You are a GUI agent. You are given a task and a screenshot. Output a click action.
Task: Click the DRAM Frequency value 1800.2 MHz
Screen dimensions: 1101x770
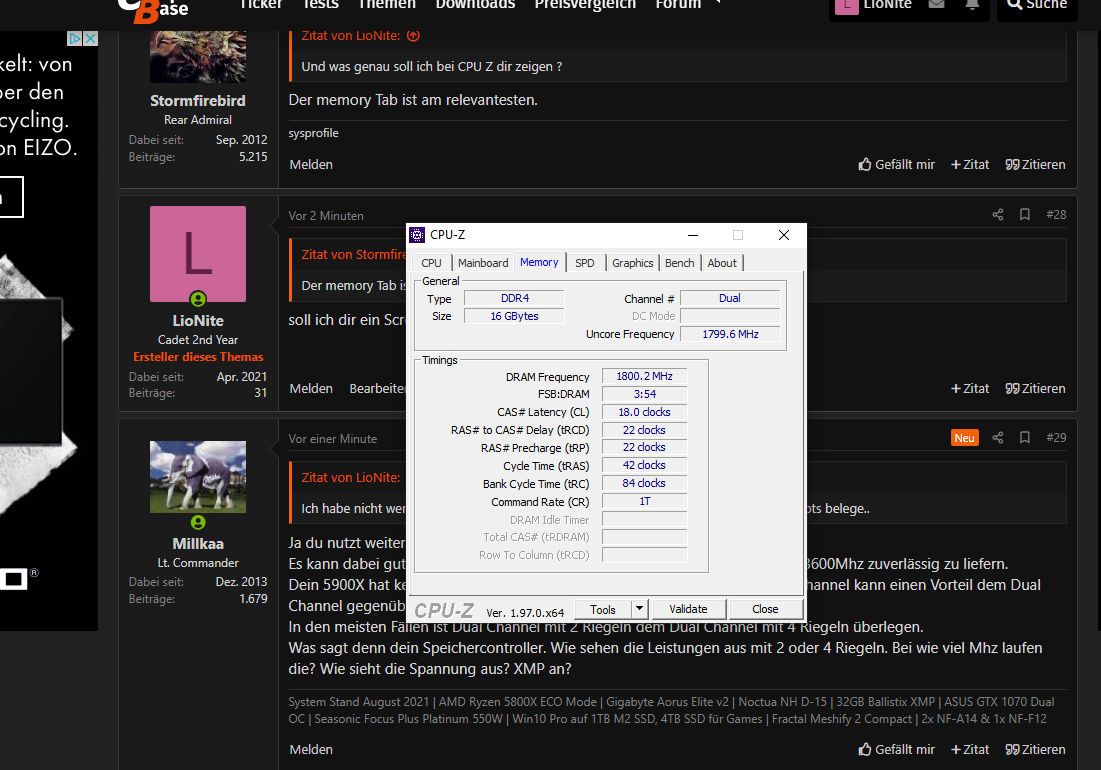(x=644, y=376)
